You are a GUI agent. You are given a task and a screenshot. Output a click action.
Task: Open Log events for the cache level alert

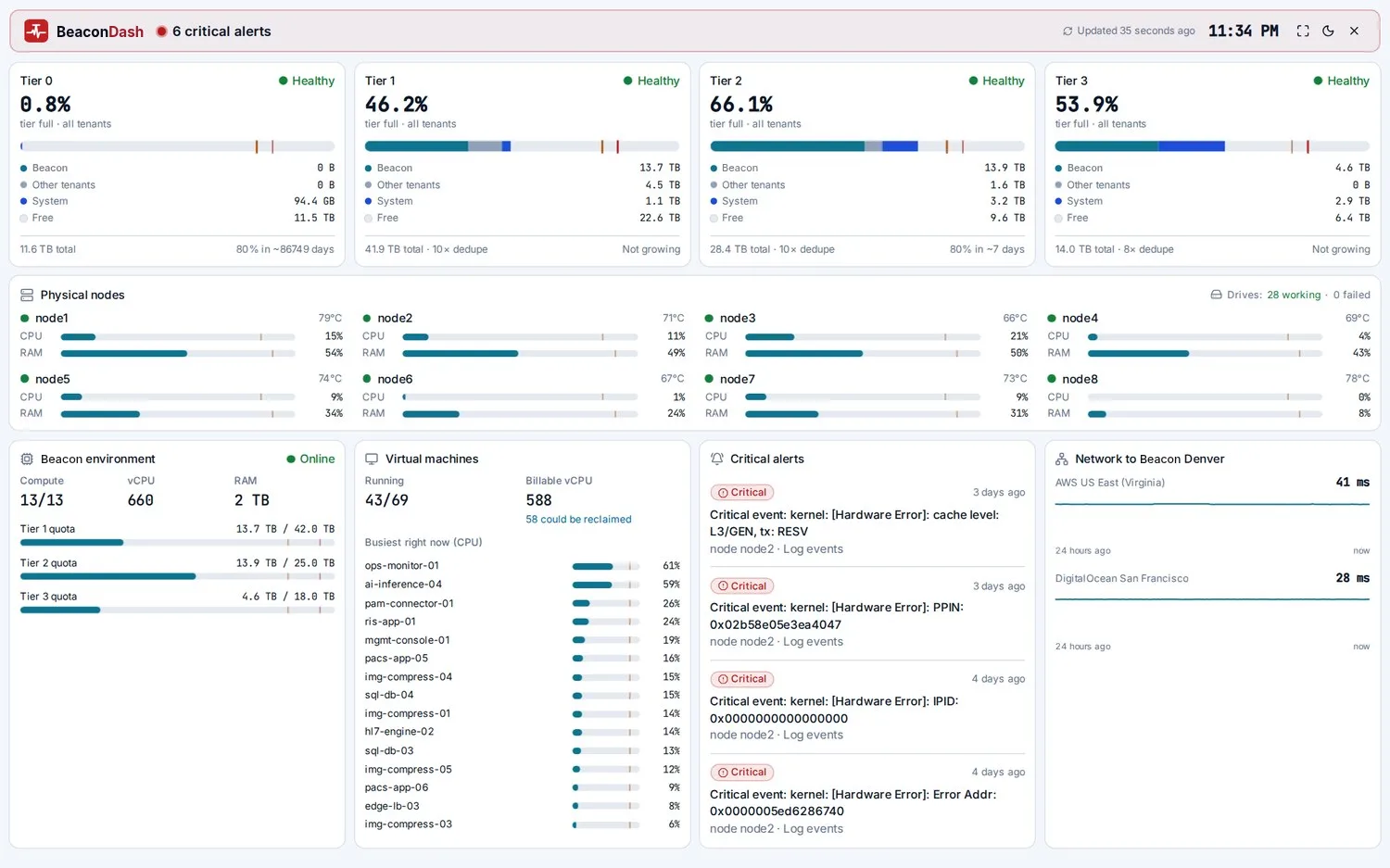click(x=813, y=549)
